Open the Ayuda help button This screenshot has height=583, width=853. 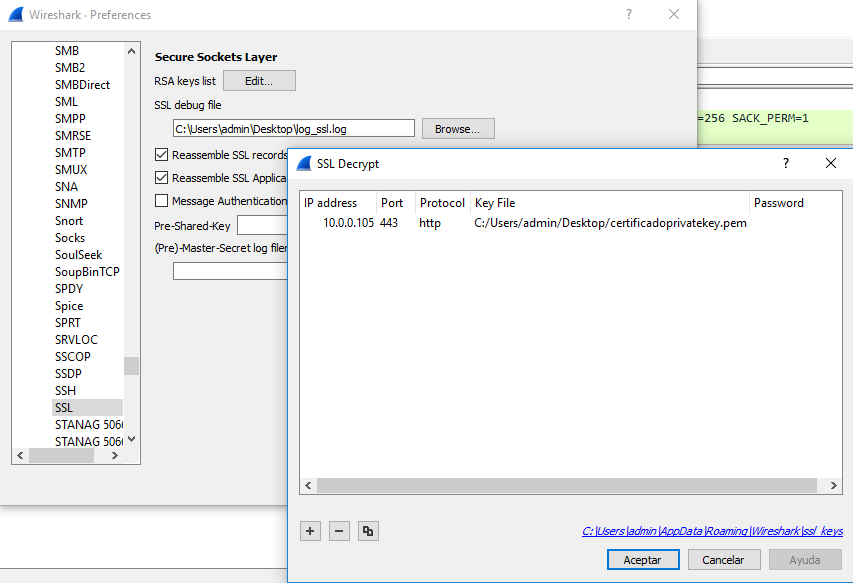(805, 560)
